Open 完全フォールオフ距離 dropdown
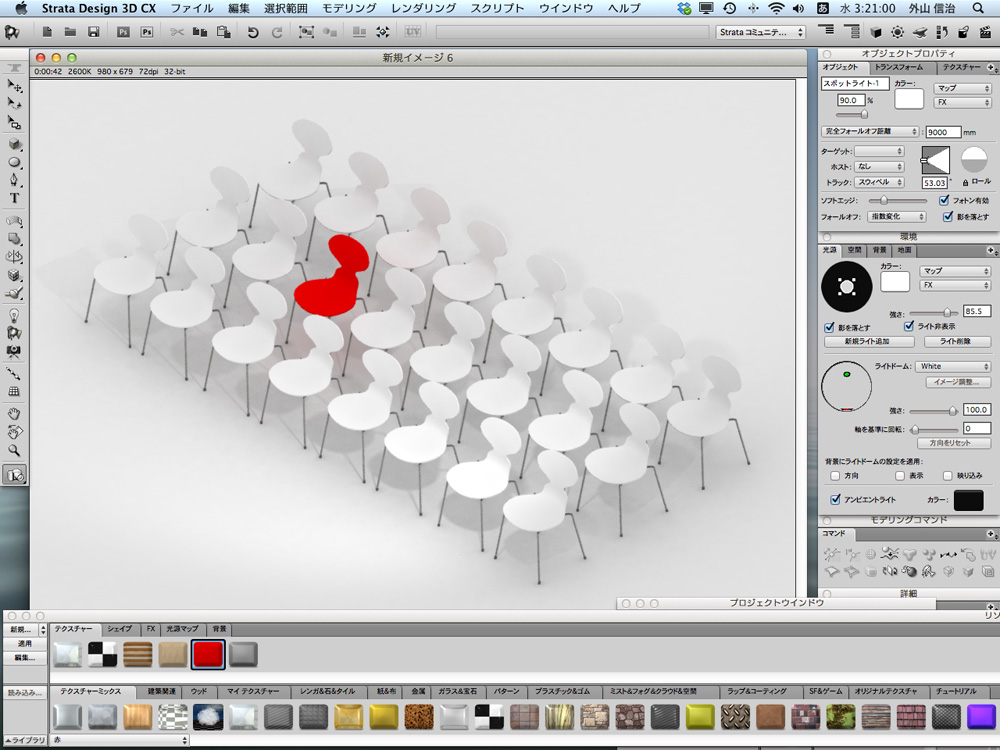 click(870, 131)
